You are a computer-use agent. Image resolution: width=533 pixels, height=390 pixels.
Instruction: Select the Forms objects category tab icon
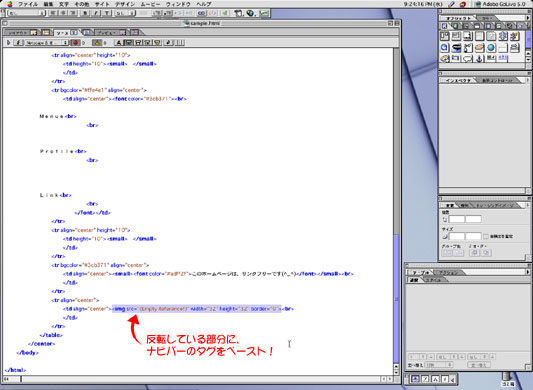point(466,26)
